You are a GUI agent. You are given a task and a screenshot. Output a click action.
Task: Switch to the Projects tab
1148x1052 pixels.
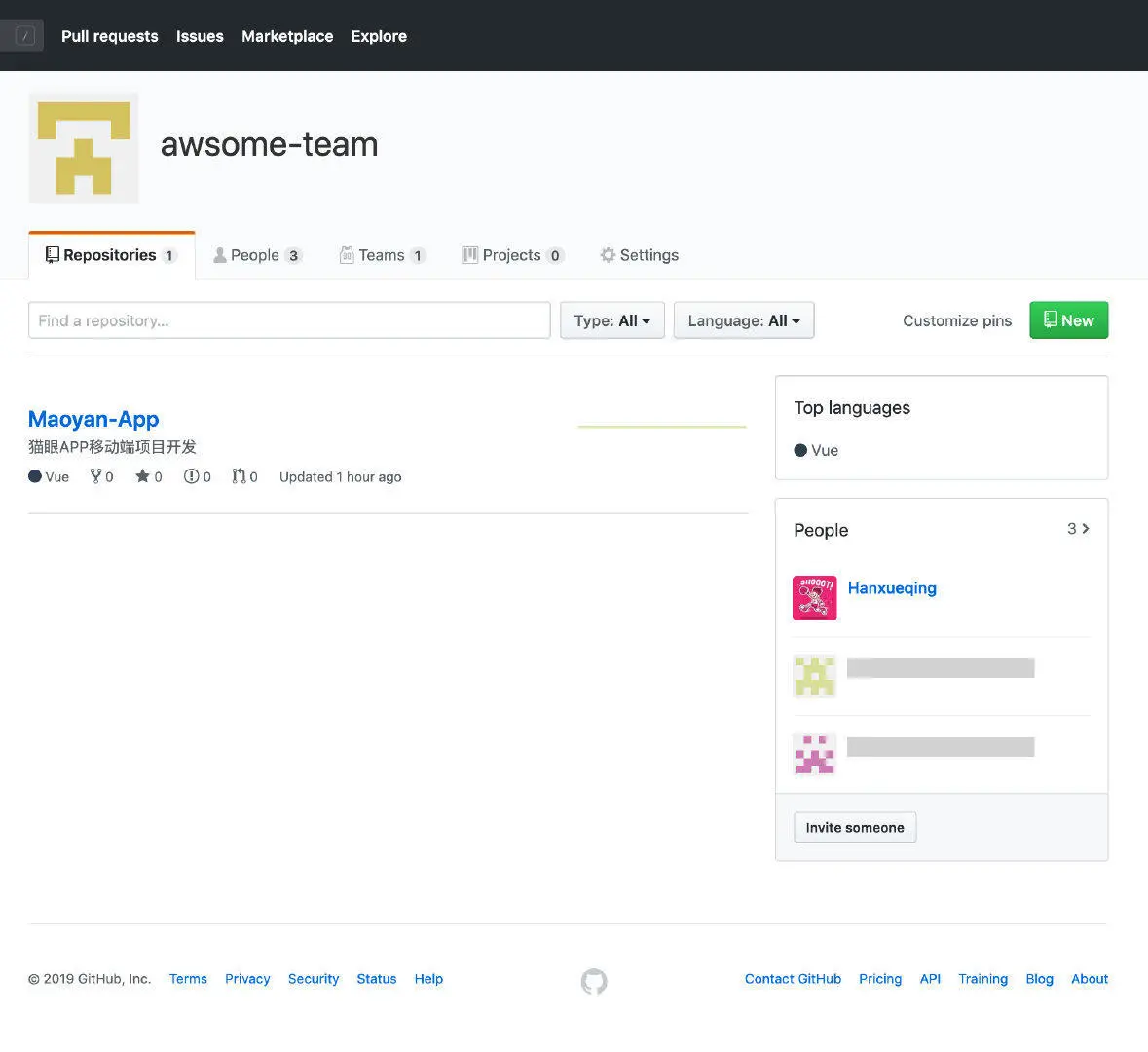[512, 255]
